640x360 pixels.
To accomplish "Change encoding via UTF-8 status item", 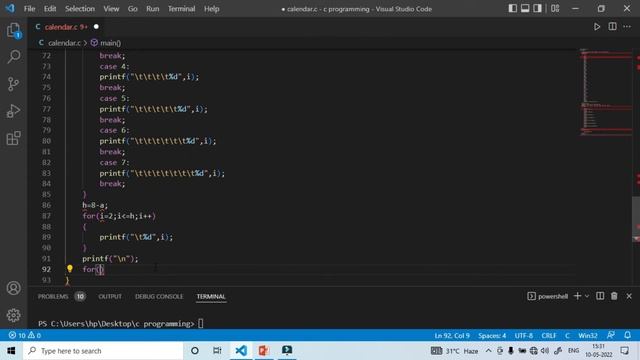I will [x=524, y=336].
